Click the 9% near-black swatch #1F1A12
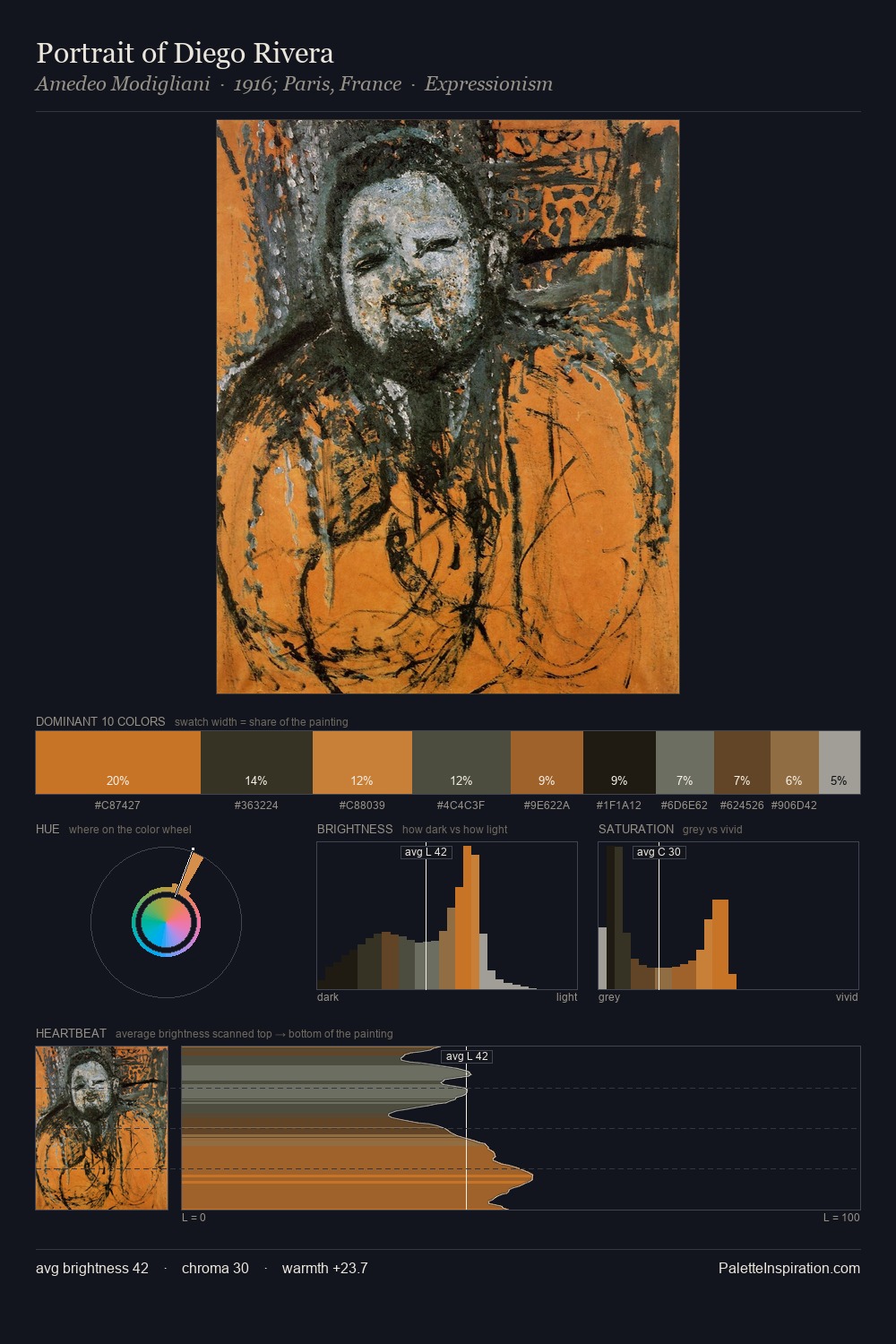This screenshot has height=1344, width=896. point(619,762)
